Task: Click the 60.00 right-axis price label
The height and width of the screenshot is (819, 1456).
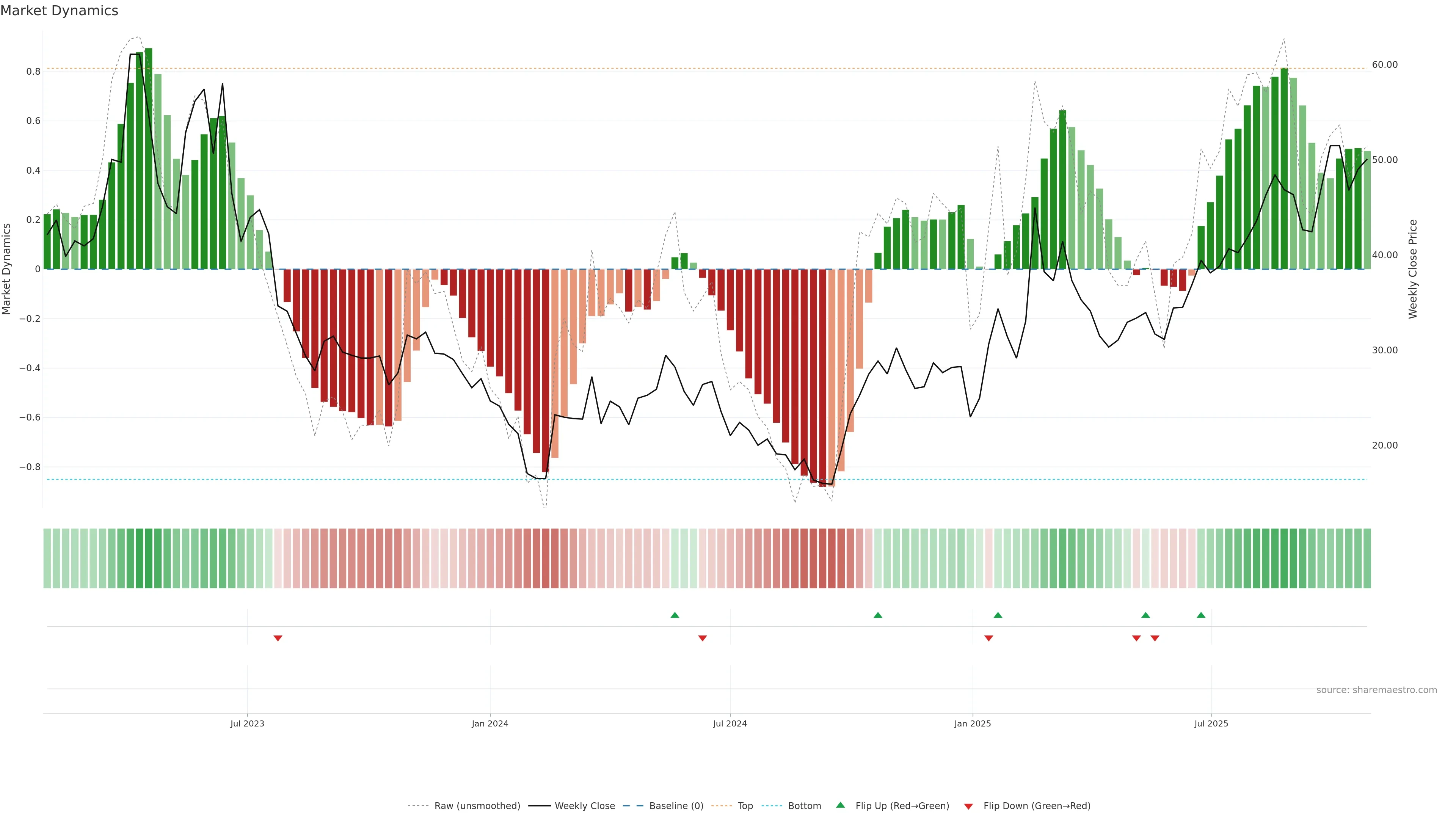Action: (1385, 65)
